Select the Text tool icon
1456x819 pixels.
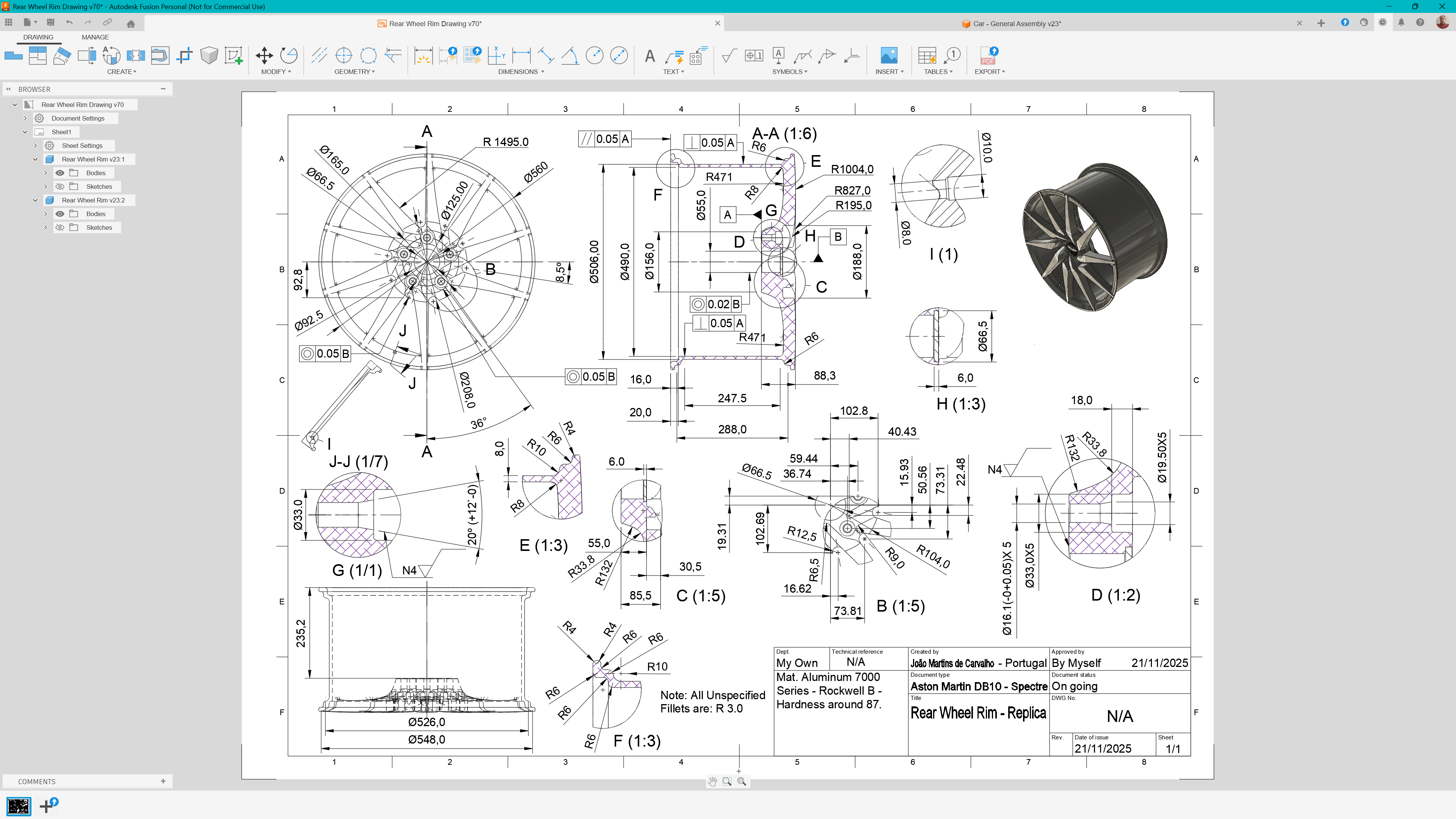click(x=650, y=56)
